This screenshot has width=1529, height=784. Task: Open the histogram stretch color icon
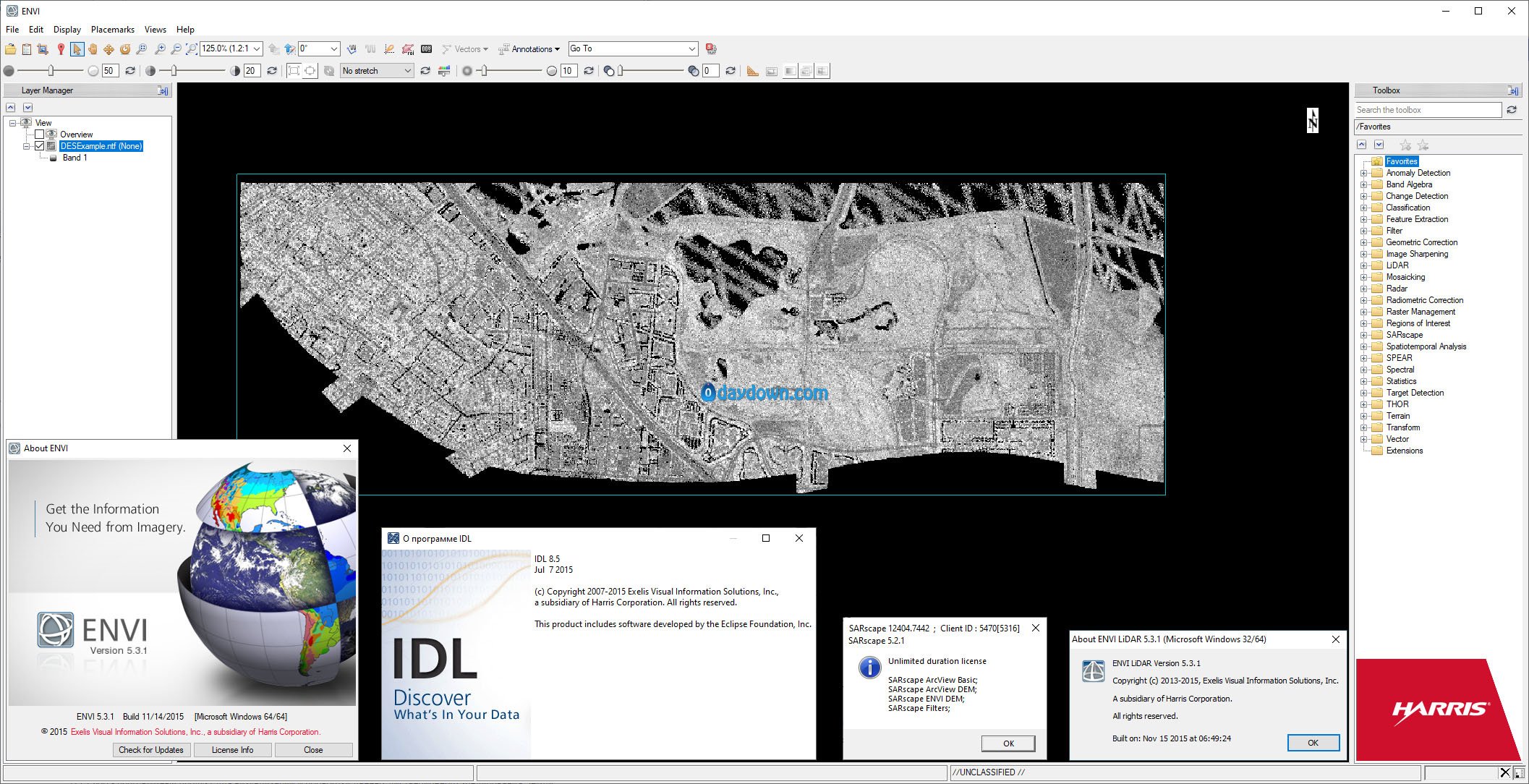[x=444, y=71]
